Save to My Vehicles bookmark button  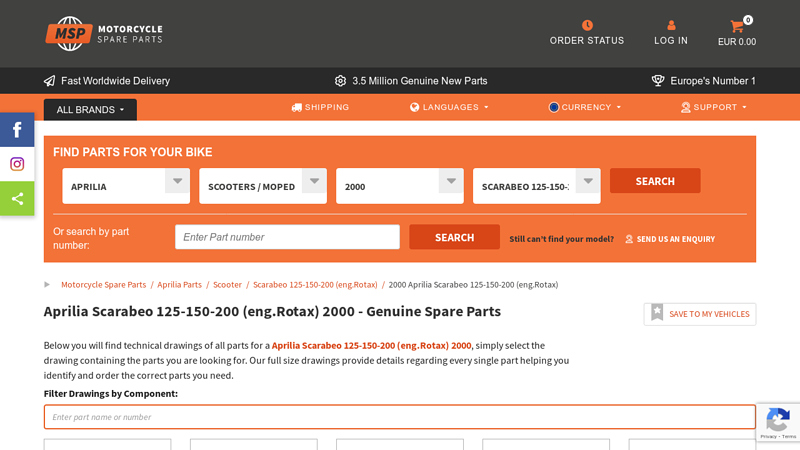click(700, 314)
